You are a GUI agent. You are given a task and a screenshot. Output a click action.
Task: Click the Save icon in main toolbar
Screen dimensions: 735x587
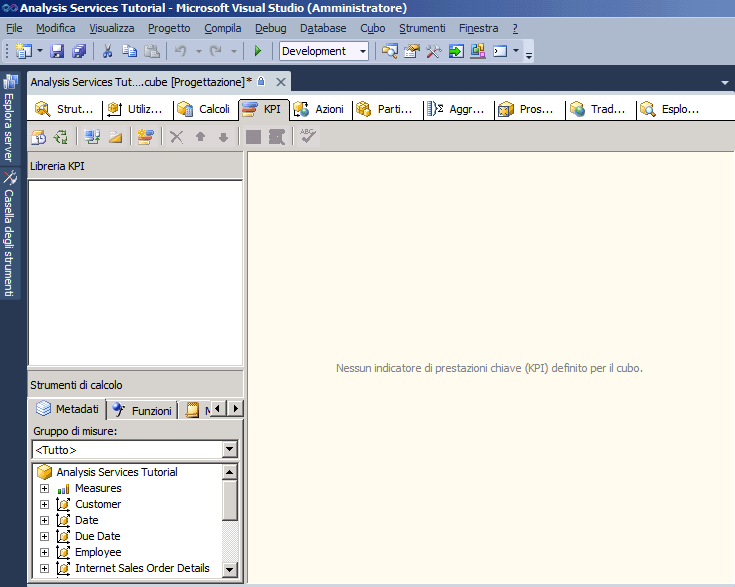click(57, 51)
